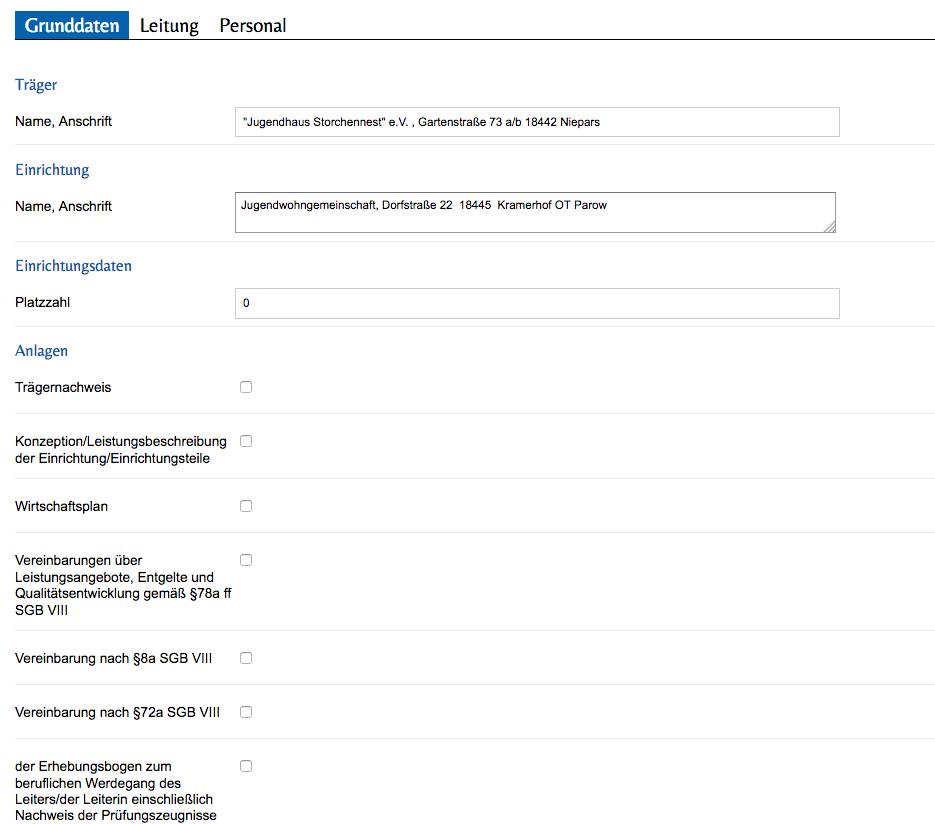The height and width of the screenshot is (824, 935).
Task: Enable the Erhebungsbogen zum beruflichen Werdegang checkbox
Action: [246, 766]
